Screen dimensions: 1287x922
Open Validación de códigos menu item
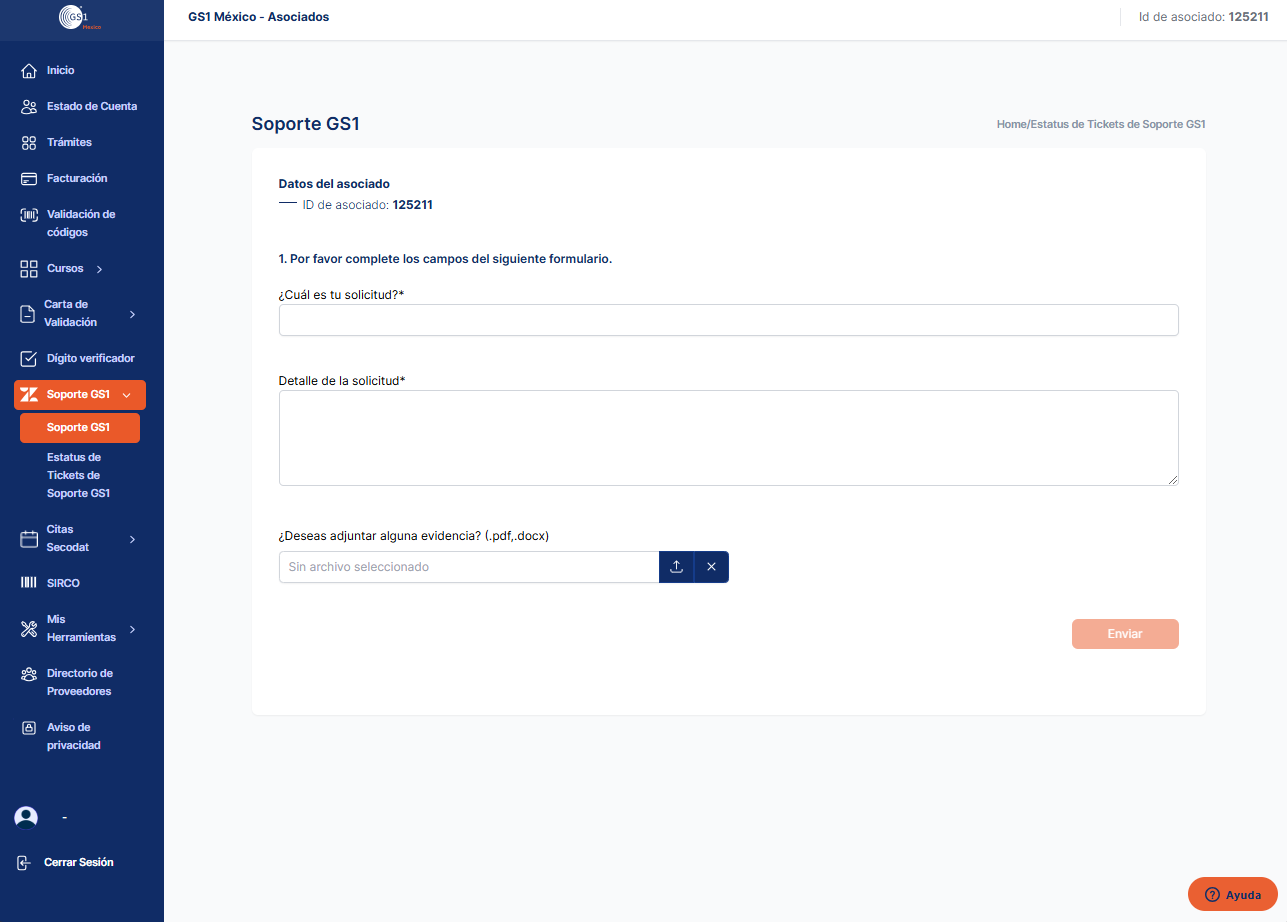click(80, 224)
